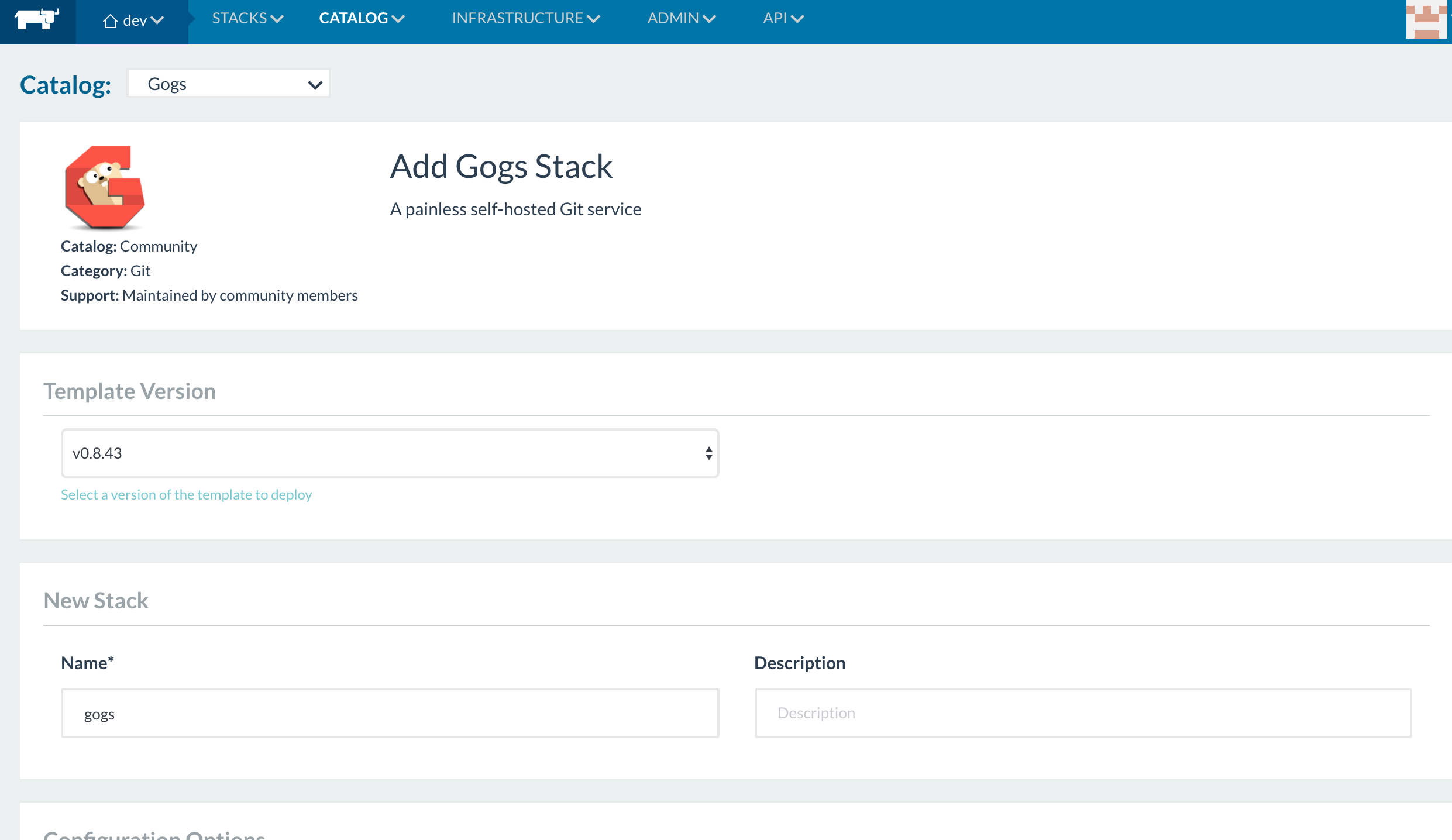Expand the dev environment dropdown chevron
Screen dimensions: 1452x840
pos(157,20)
